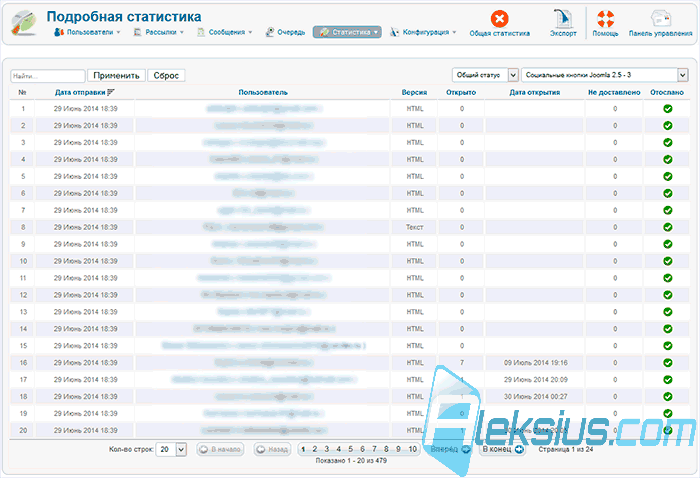
Task: Click the green sent checkmark in row 12
Action: pos(667,295)
